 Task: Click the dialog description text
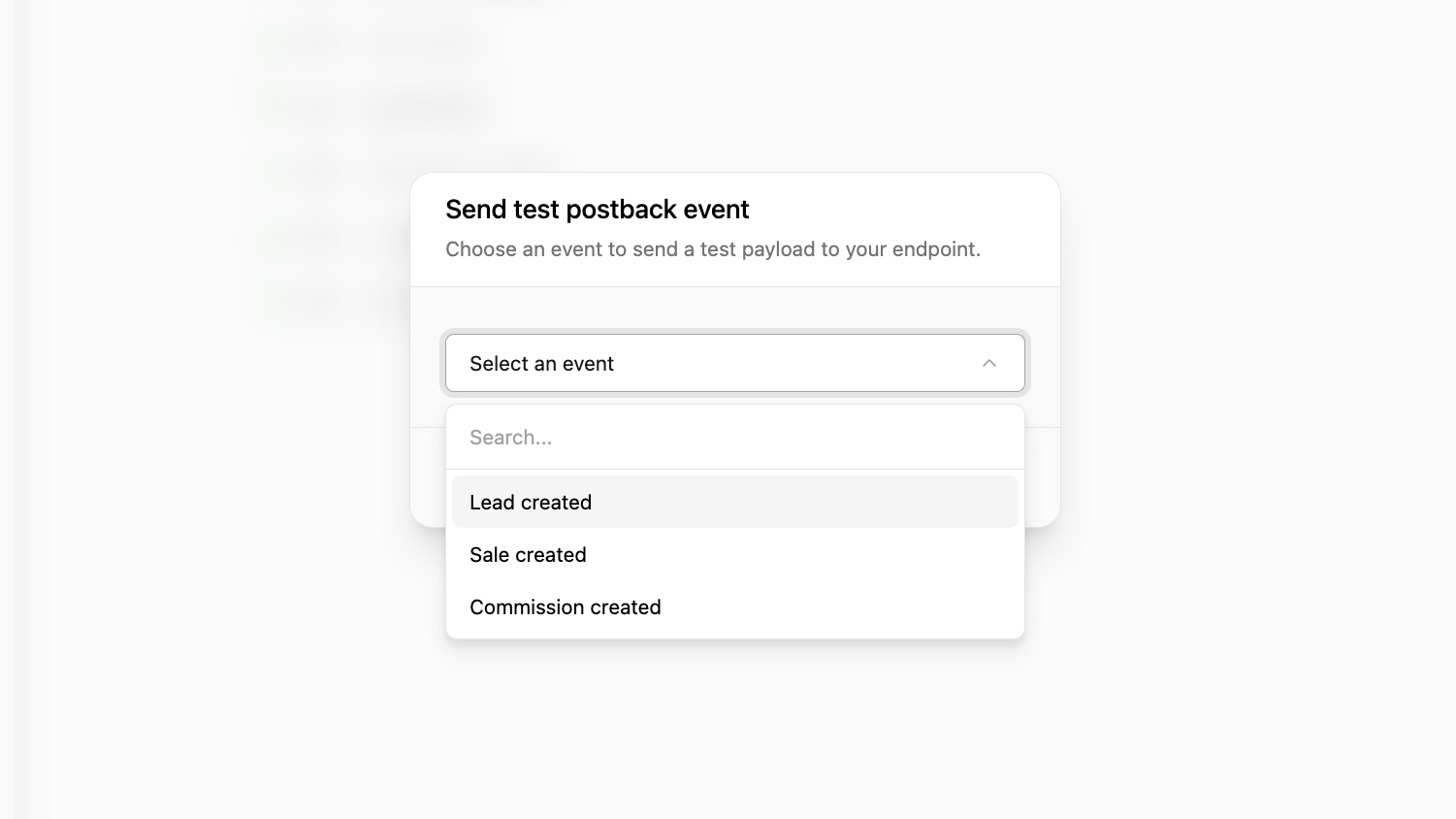(713, 249)
